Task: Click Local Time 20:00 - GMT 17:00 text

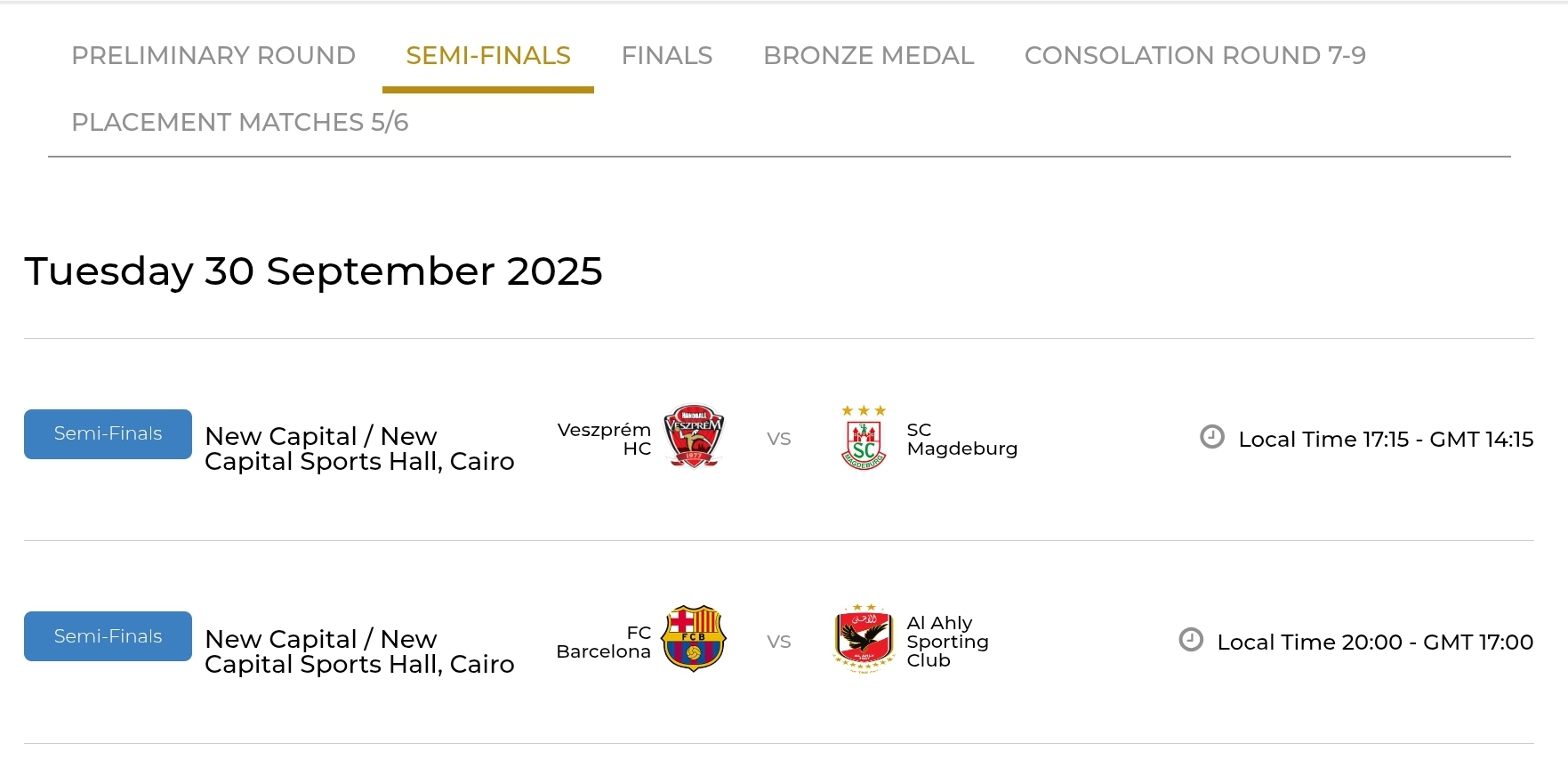Action: pyautogui.click(x=1374, y=642)
